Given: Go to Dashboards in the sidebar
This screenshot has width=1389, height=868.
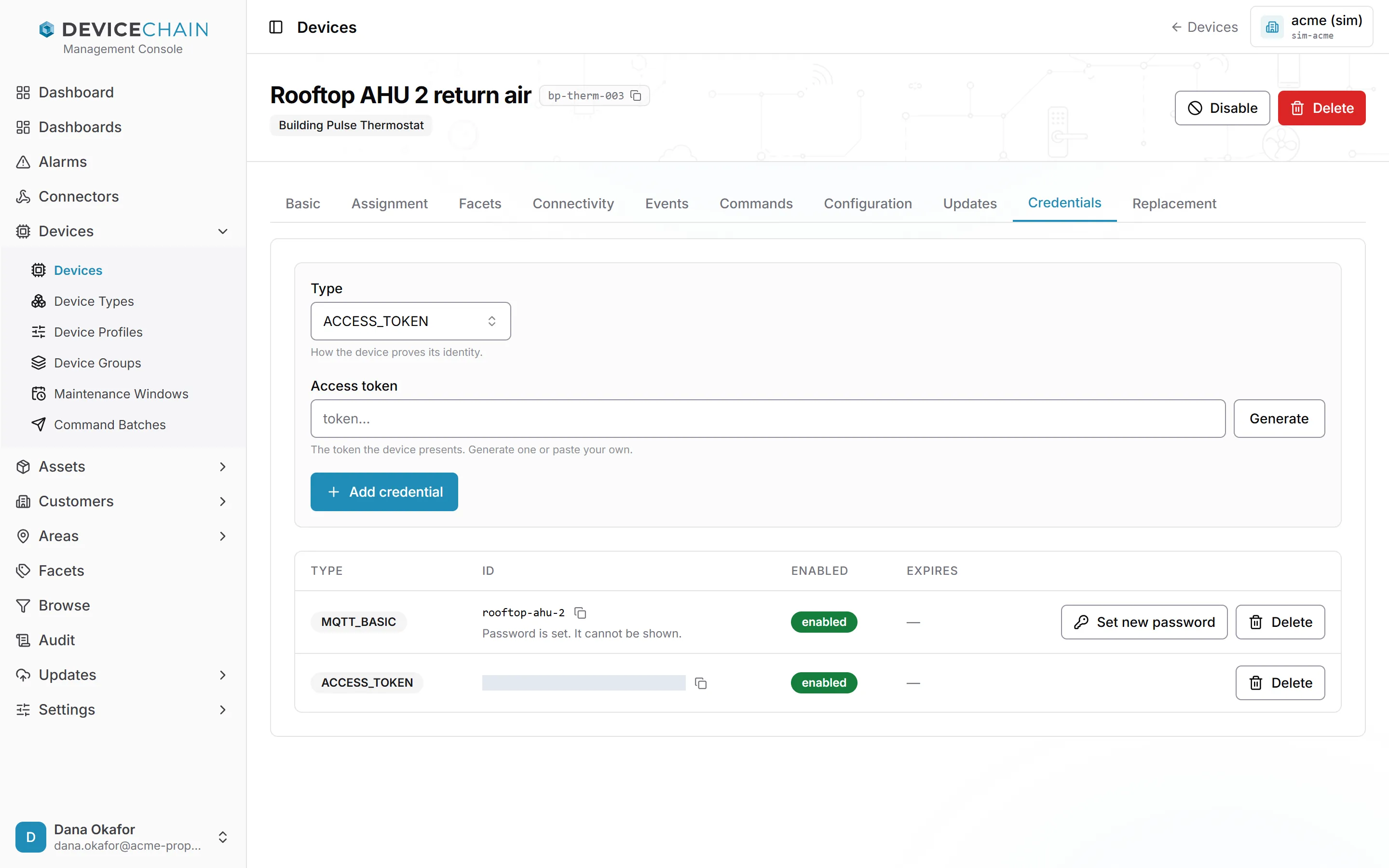Looking at the screenshot, I should point(123,127).
